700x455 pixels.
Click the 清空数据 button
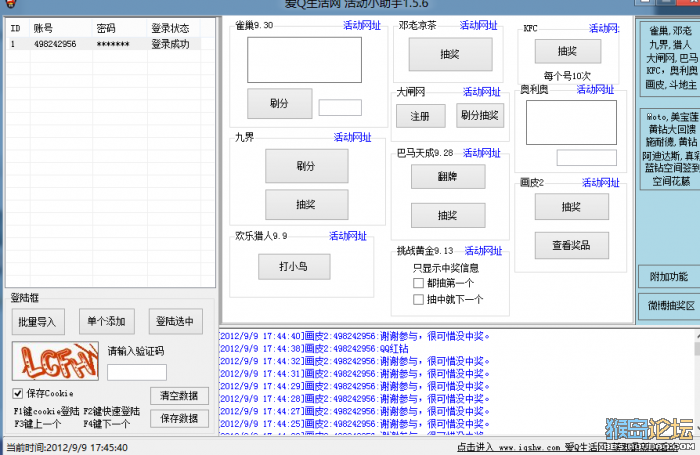179,396
